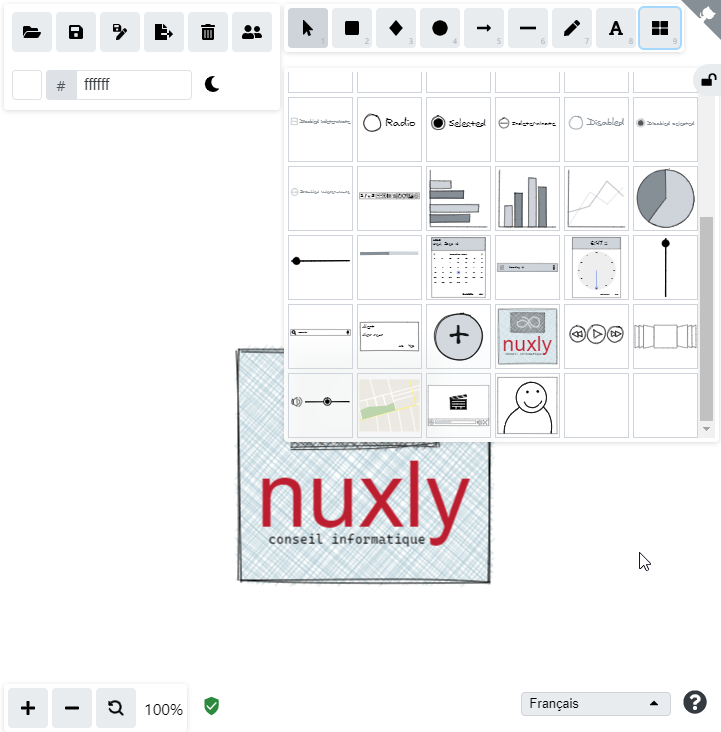
Task: Open the GitHub corner link
Action: (706, 15)
